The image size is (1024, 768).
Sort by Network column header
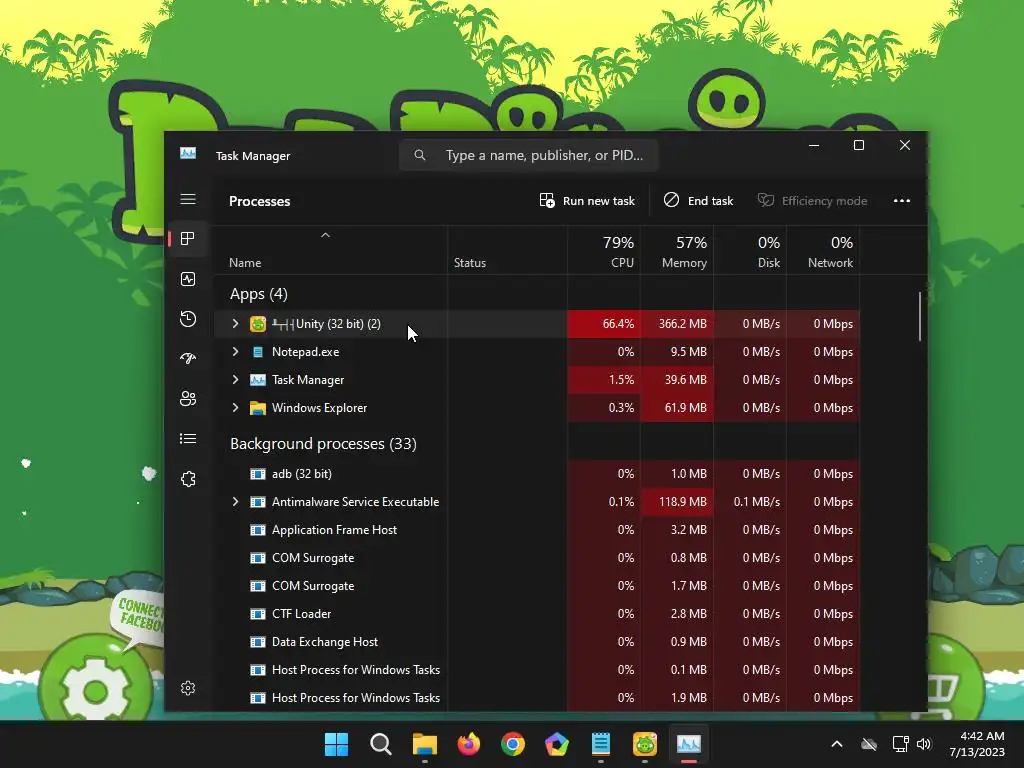(x=824, y=251)
